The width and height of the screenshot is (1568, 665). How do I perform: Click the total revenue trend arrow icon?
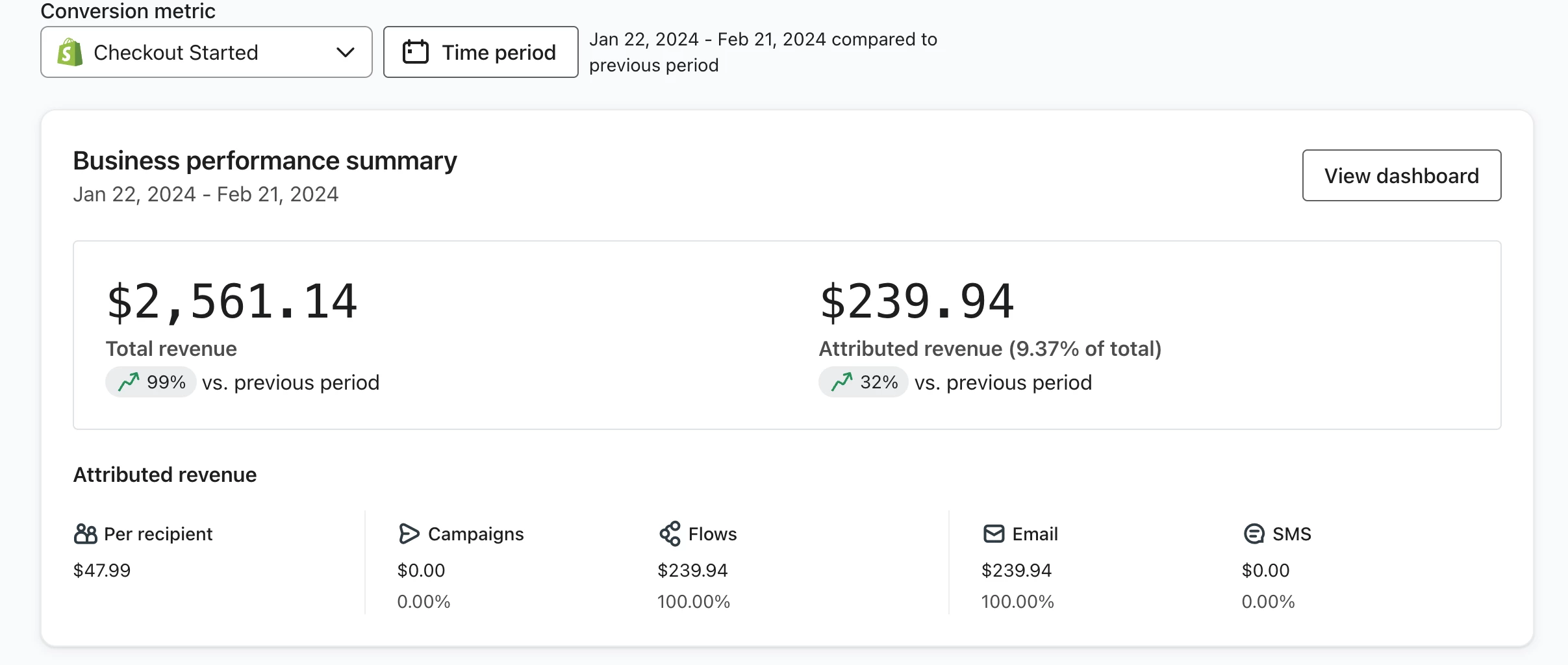point(129,382)
